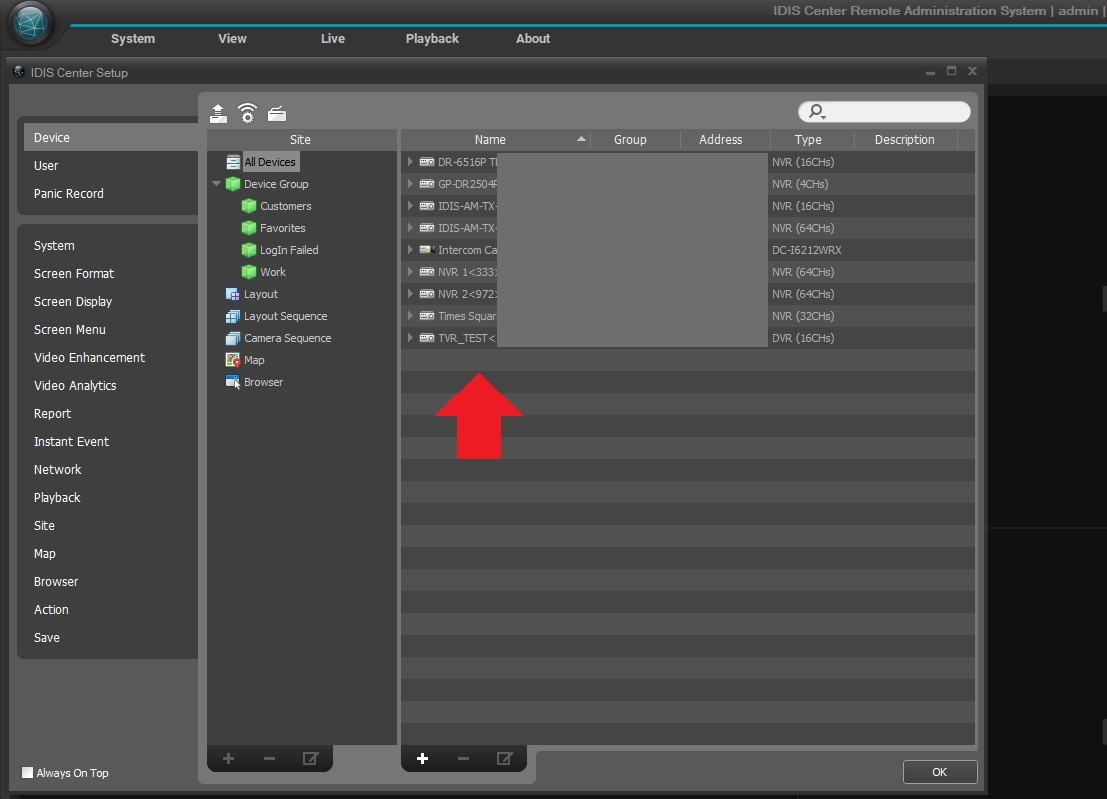Open the System menu in top bar

[133, 39]
